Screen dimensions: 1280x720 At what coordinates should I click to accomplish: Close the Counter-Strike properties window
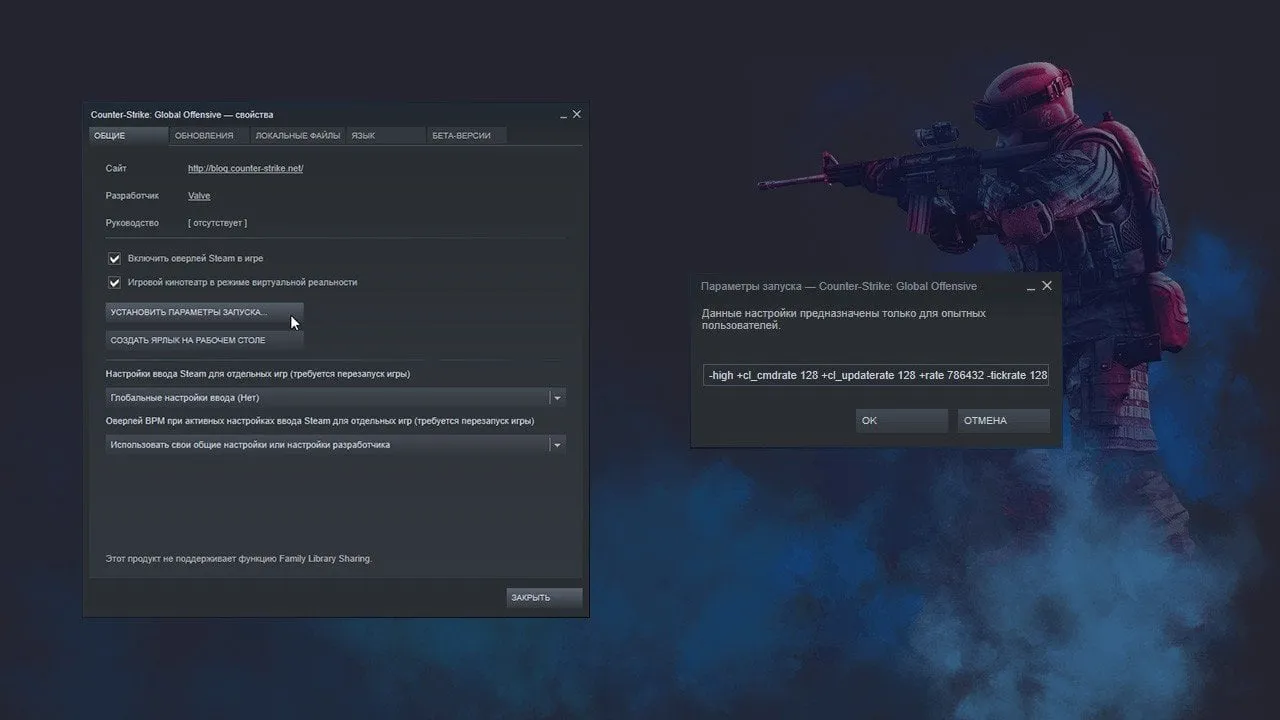coord(576,114)
